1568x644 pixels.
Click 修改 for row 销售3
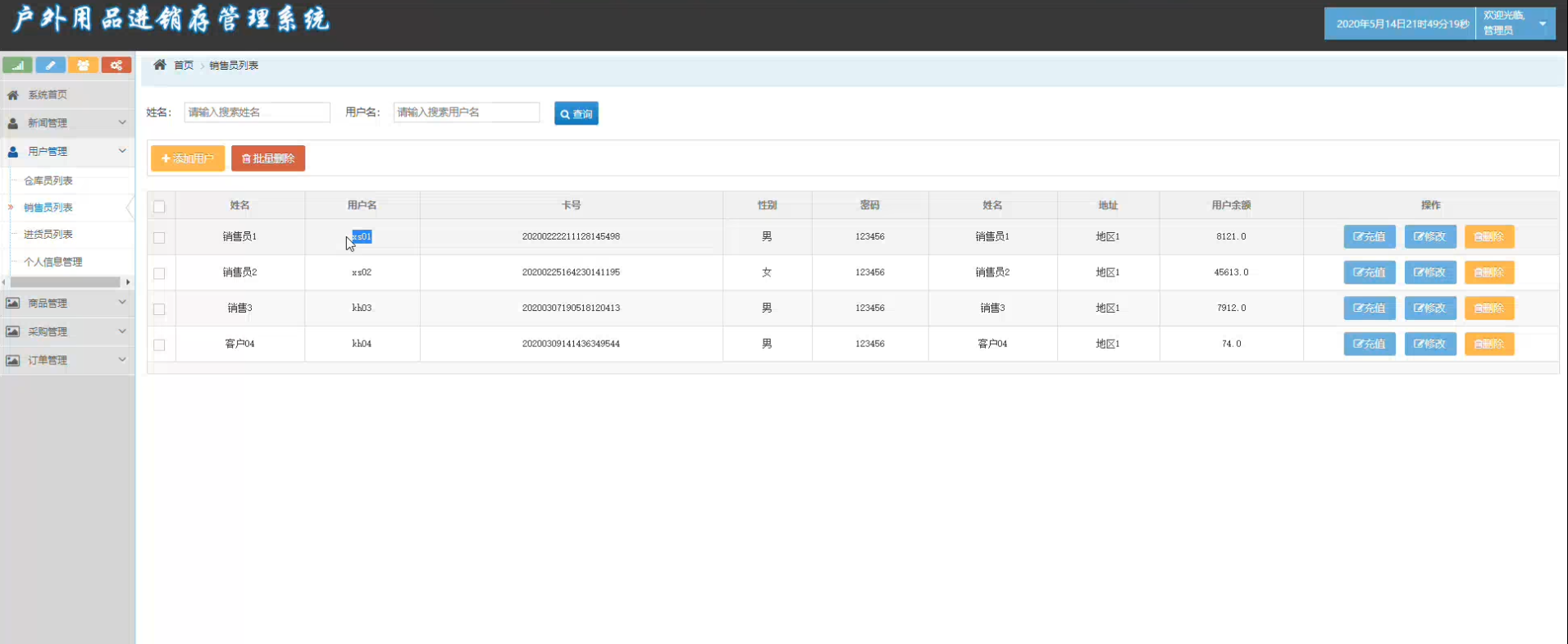pos(1430,308)
